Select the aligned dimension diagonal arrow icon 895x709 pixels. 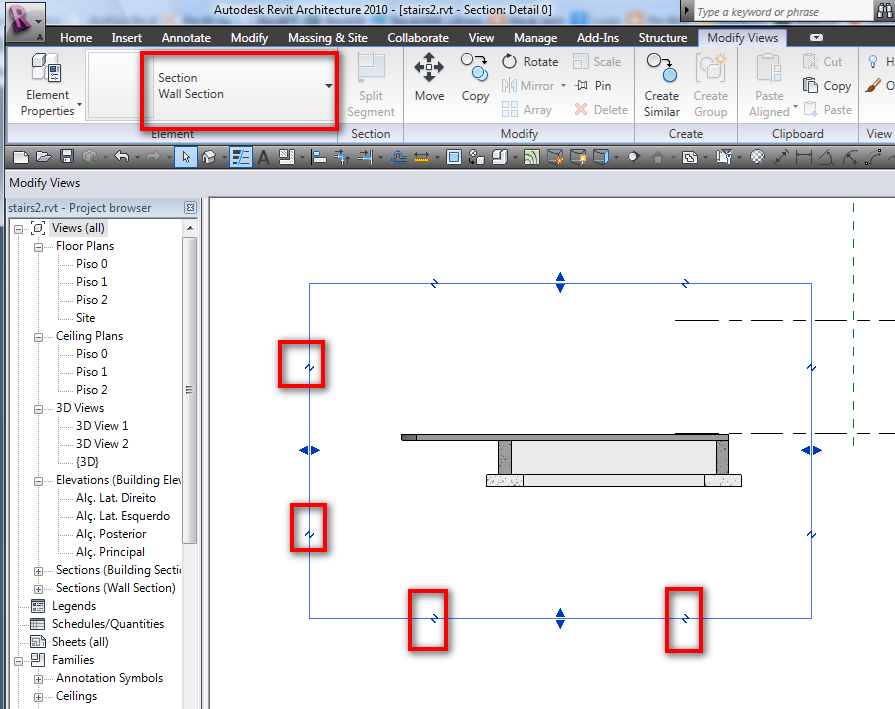781,157
